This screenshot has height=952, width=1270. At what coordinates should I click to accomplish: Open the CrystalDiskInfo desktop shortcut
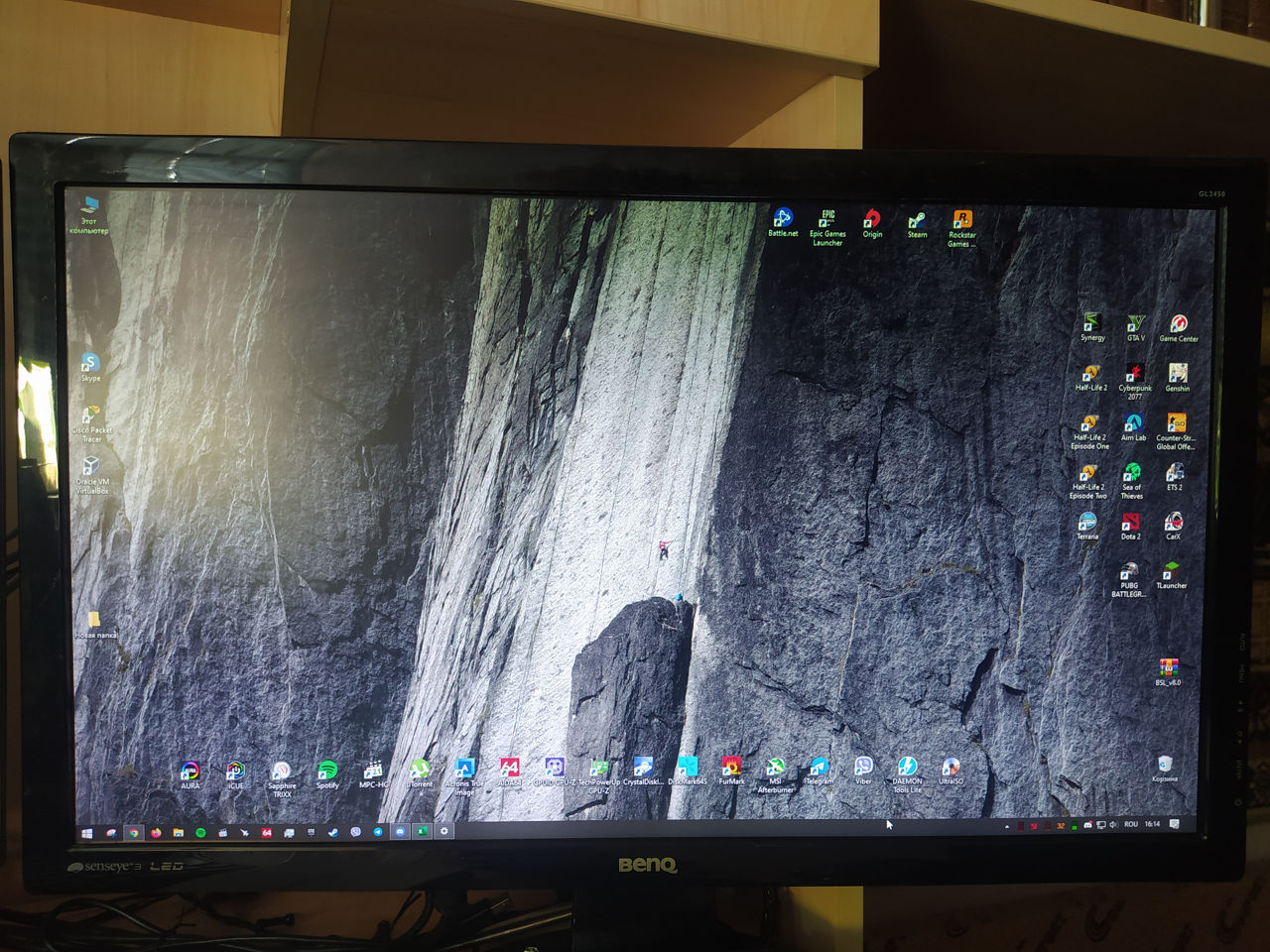click(x=643, y=772)
